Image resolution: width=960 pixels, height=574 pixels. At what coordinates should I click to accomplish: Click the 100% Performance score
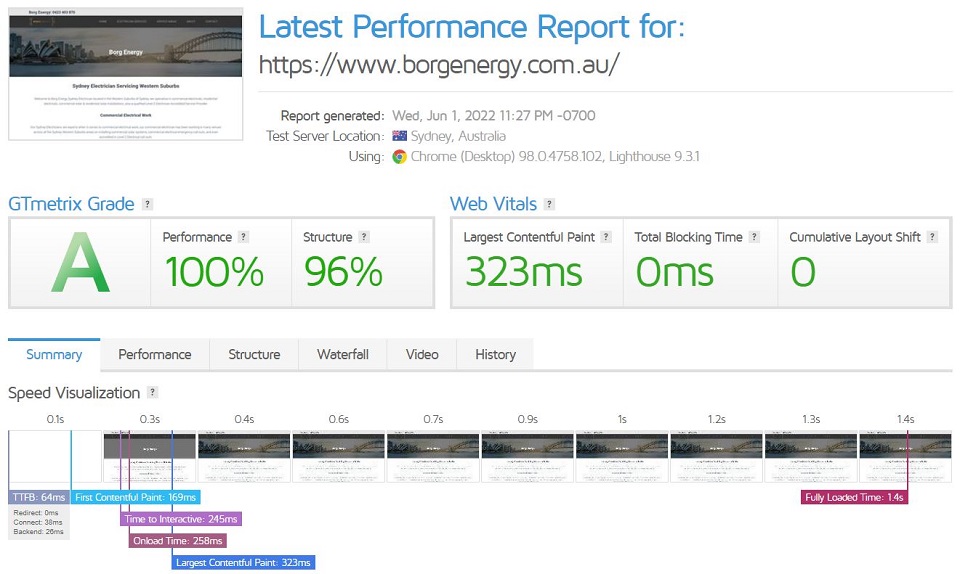tap(214, 272)
